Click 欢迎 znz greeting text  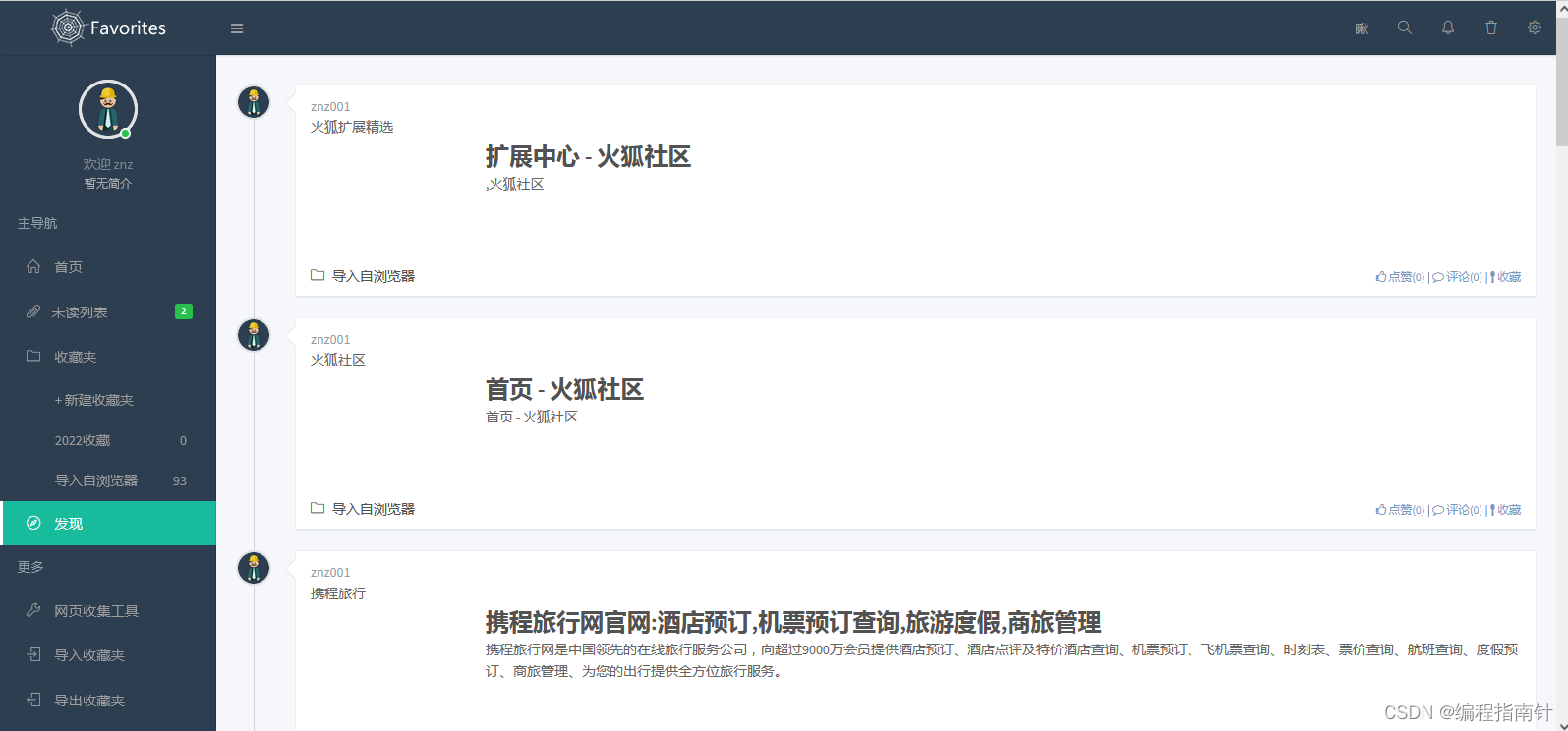coord(108,164)
